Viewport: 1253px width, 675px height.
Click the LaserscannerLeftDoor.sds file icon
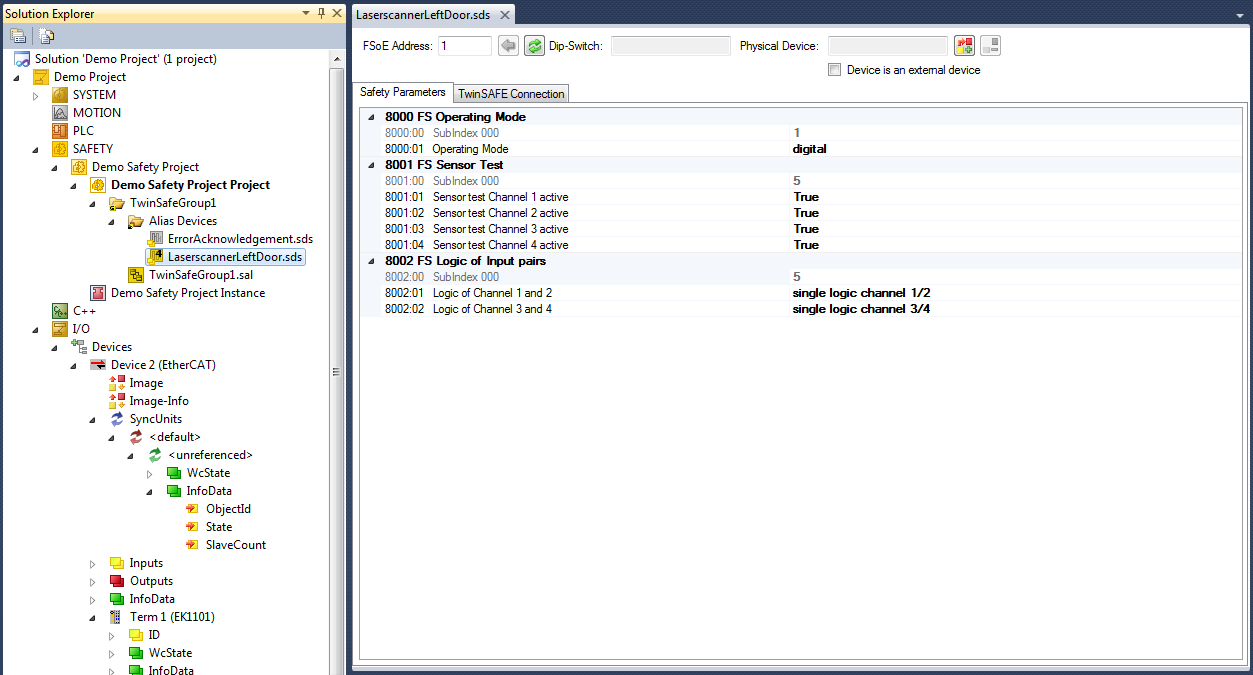(x=155, y=257)
